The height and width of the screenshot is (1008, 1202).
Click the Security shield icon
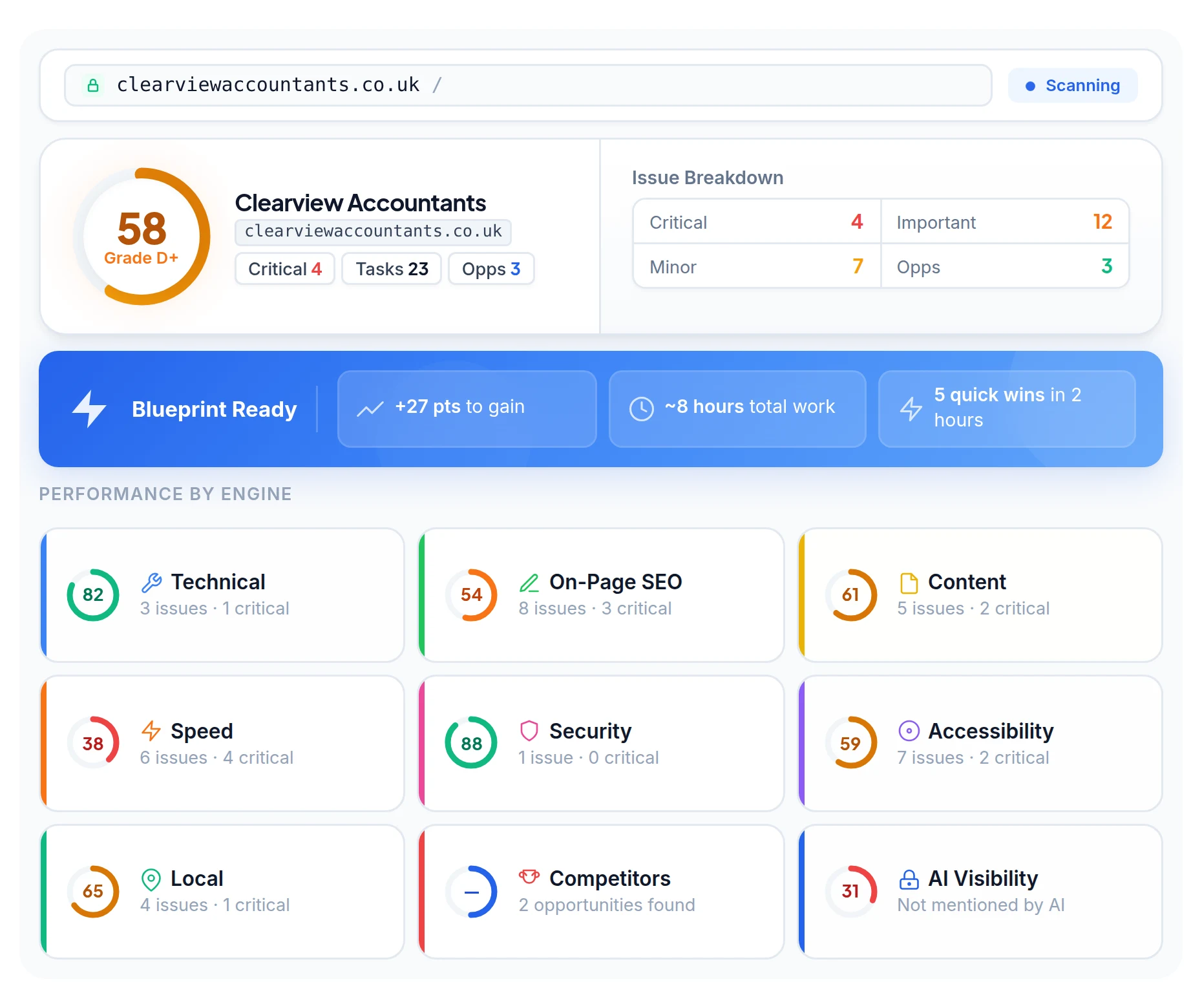pyautogui.click(x=529, y=731)
